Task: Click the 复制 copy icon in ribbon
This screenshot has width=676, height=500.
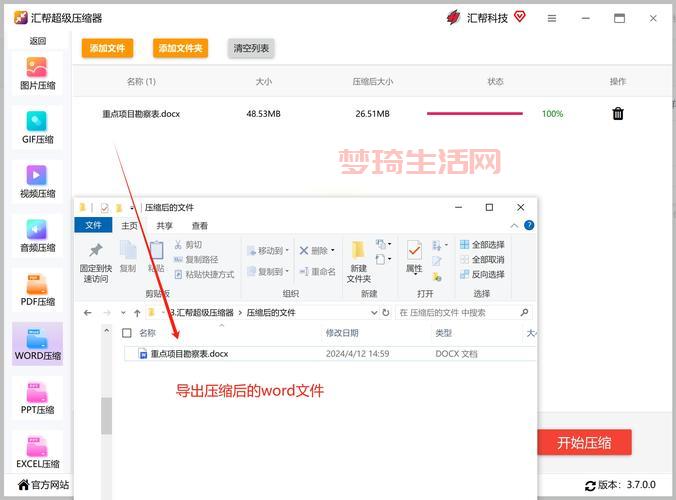Action: (128, 257)
